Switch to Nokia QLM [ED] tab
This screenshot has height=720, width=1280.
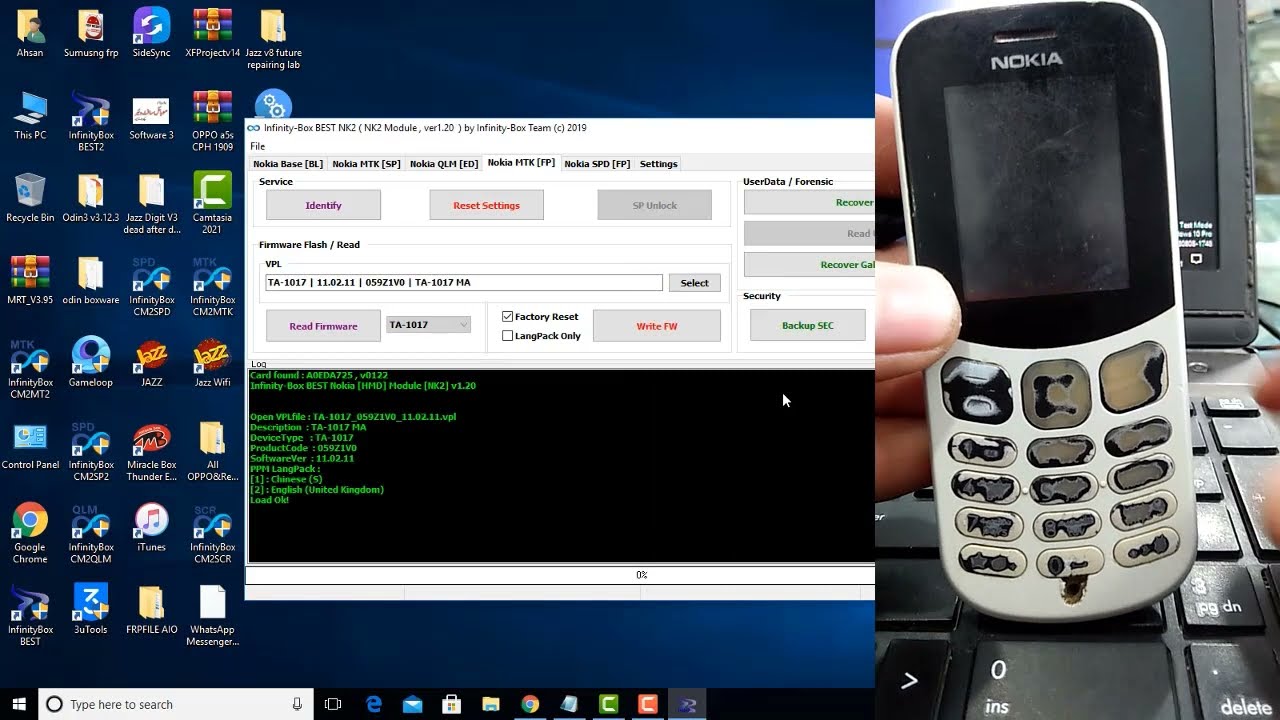pyautogui.click(x=444, y=164)
